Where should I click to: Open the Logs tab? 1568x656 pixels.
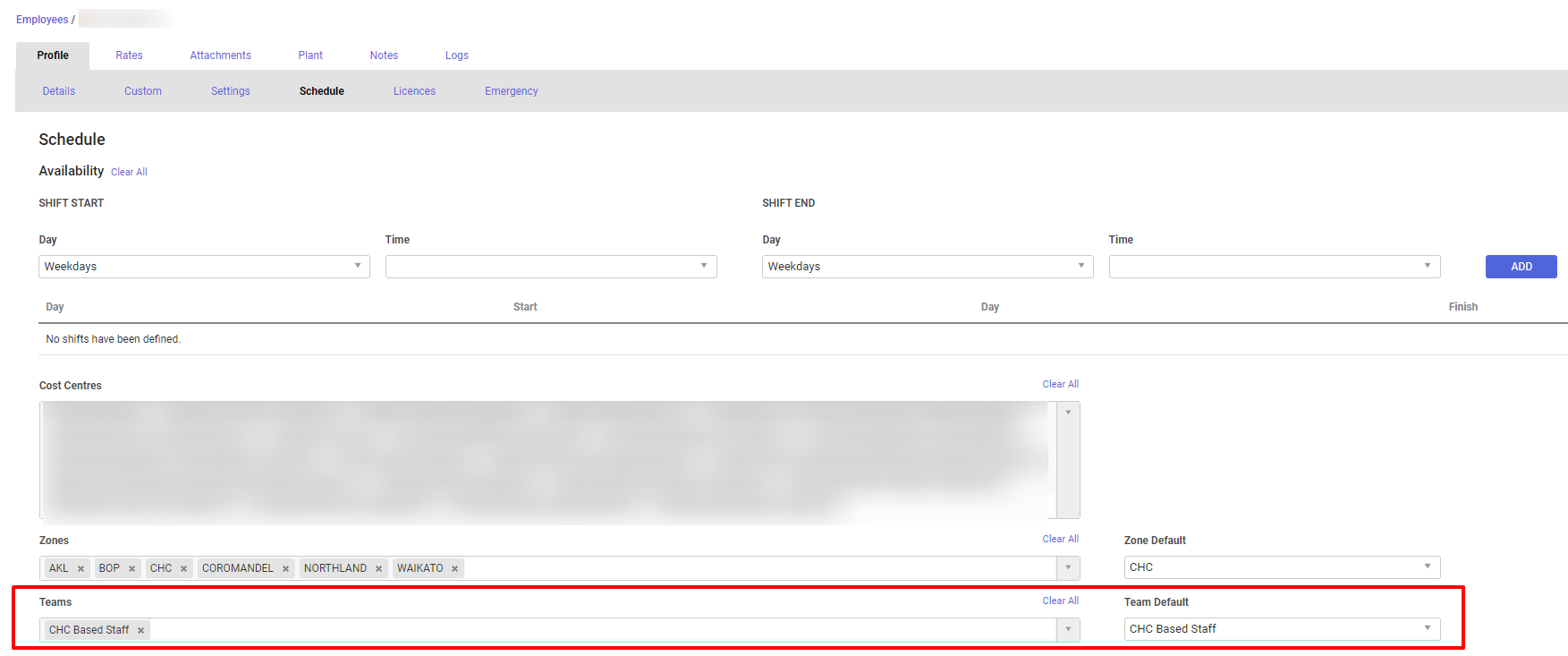coord(457,55)
